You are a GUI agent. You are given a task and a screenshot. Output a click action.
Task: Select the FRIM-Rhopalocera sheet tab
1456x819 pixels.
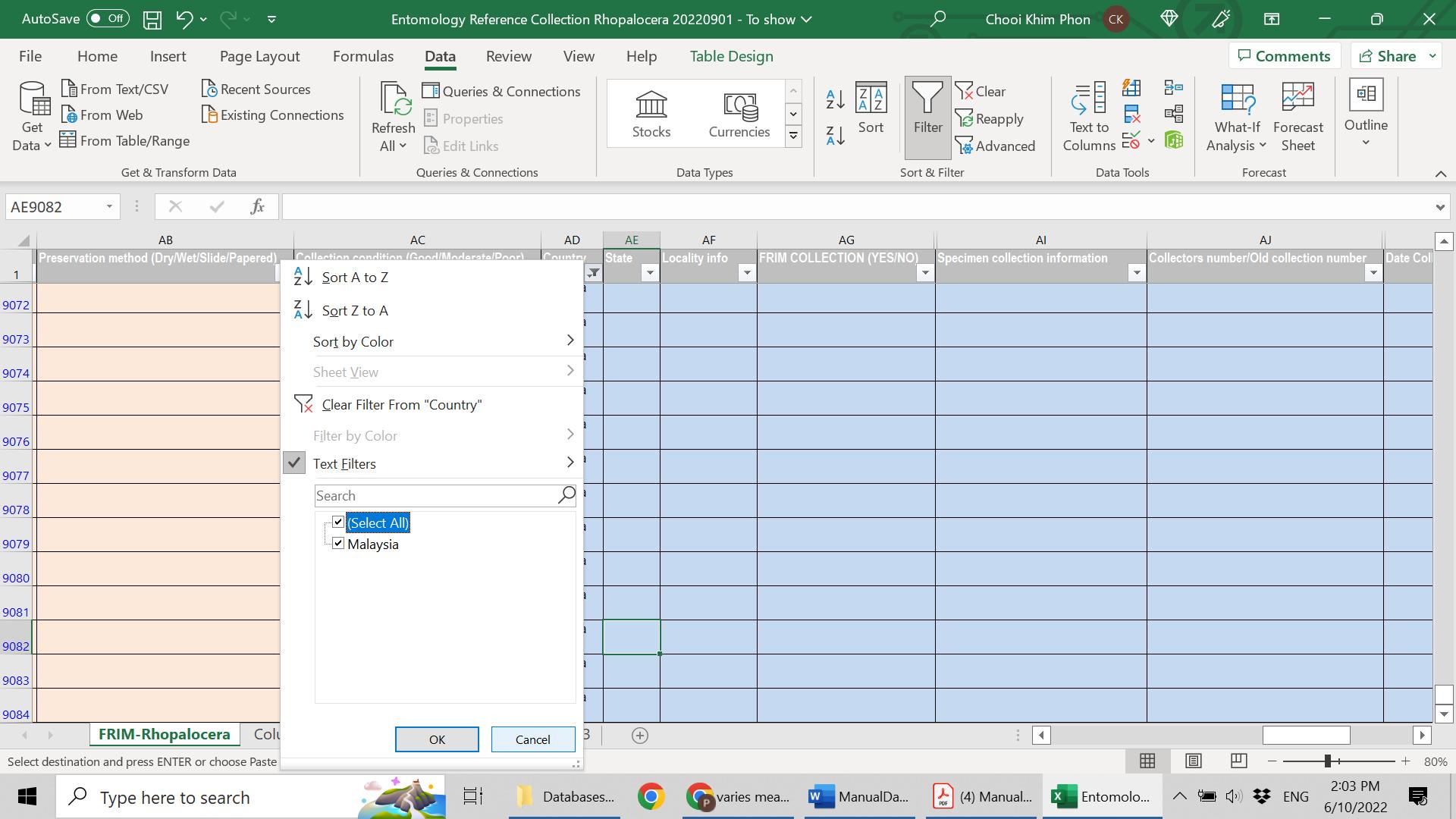165,734
